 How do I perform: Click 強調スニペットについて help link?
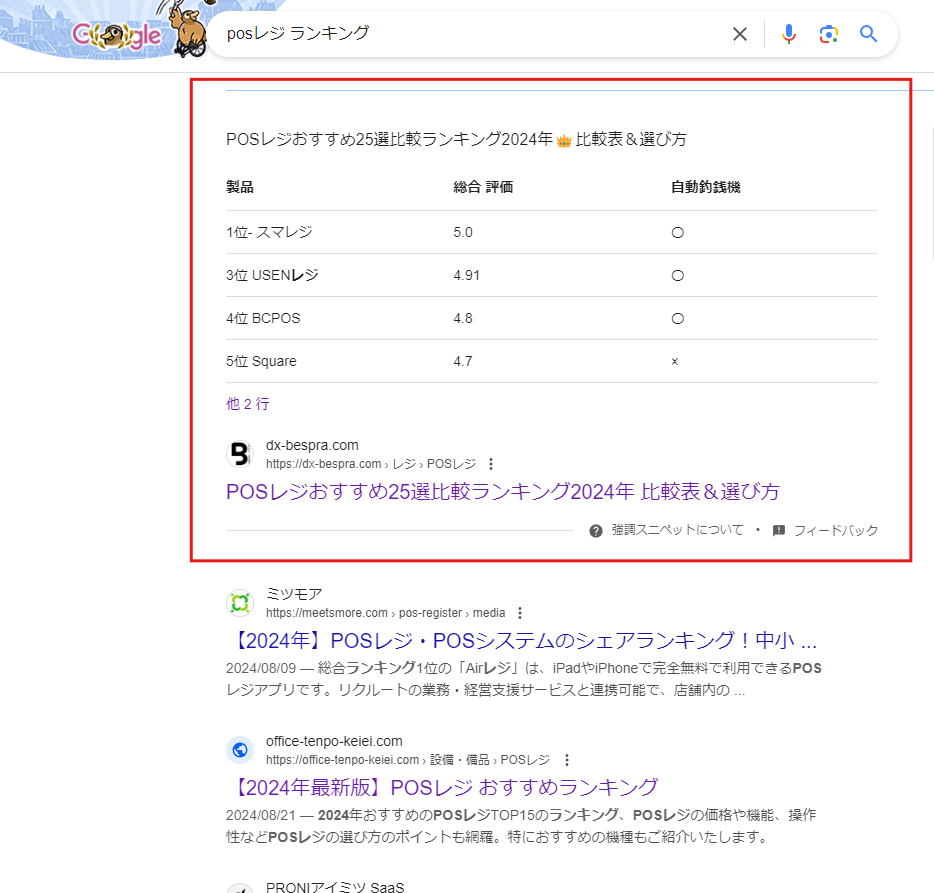[677, 530]
